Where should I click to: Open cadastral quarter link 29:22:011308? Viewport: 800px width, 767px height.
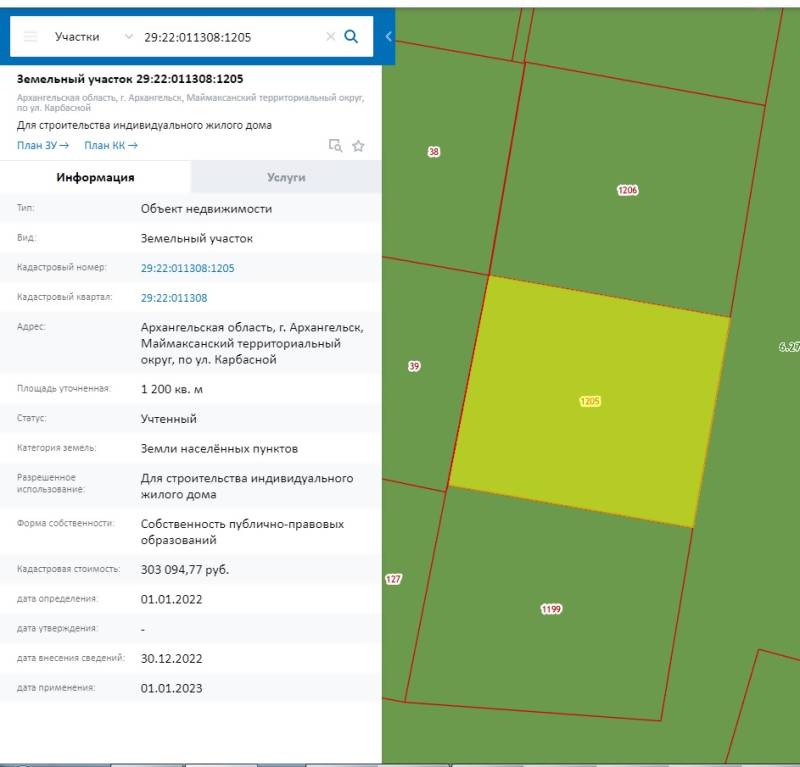click(x=174, y=298)
